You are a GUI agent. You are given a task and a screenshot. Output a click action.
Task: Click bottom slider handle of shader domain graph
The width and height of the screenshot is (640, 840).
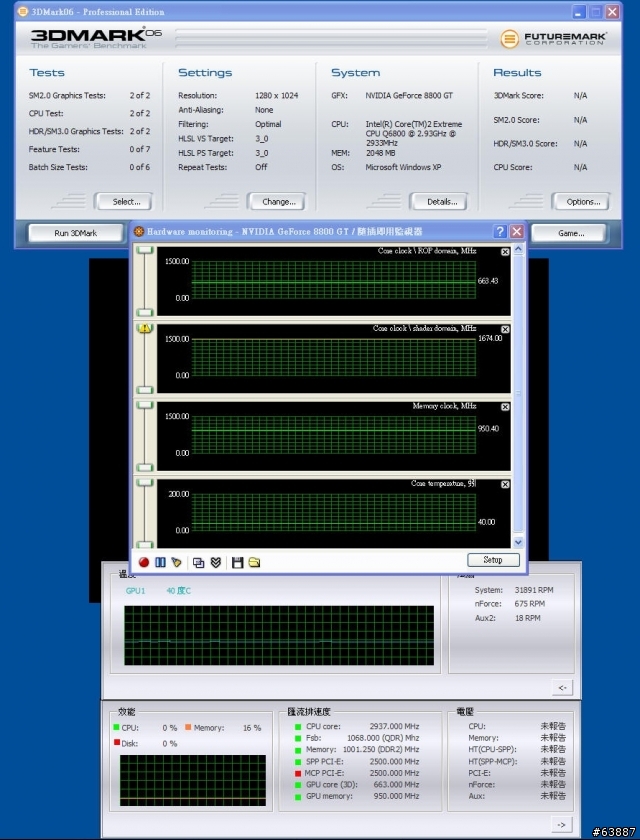(x=145, y=390)
